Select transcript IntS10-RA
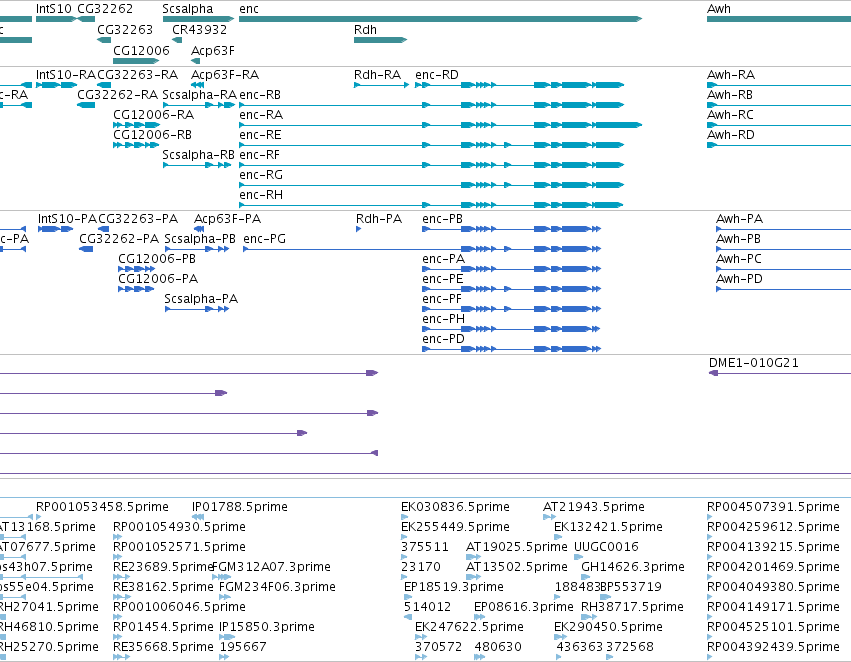Image resolution: width=851 pixels, height=662 pixels. click(56, 85)
